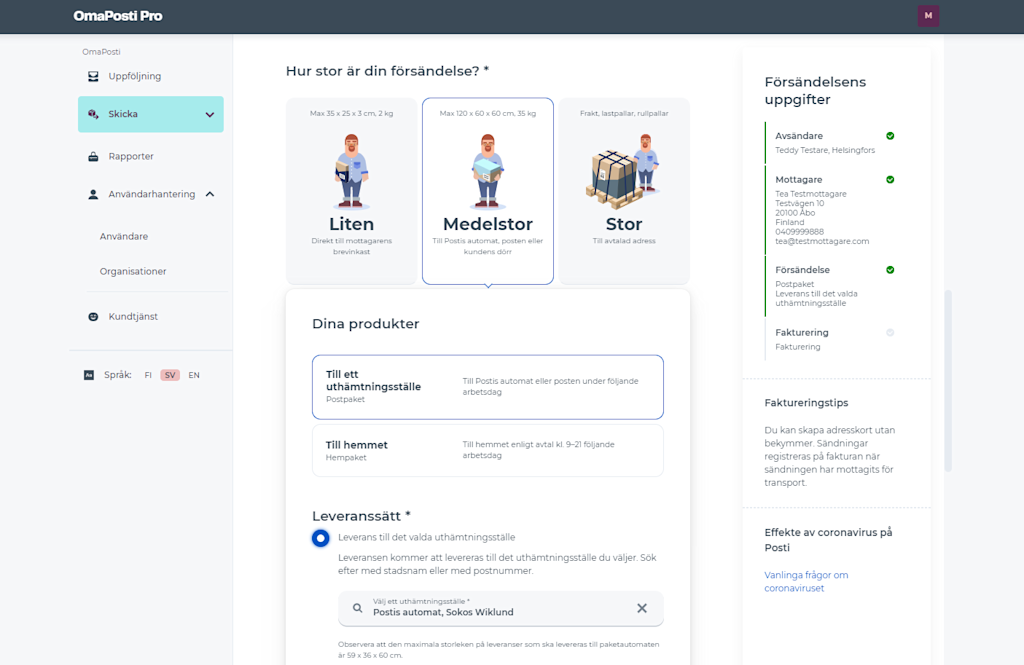Focus the Välj ett uthämtningsställe field

tap(501, 608)
